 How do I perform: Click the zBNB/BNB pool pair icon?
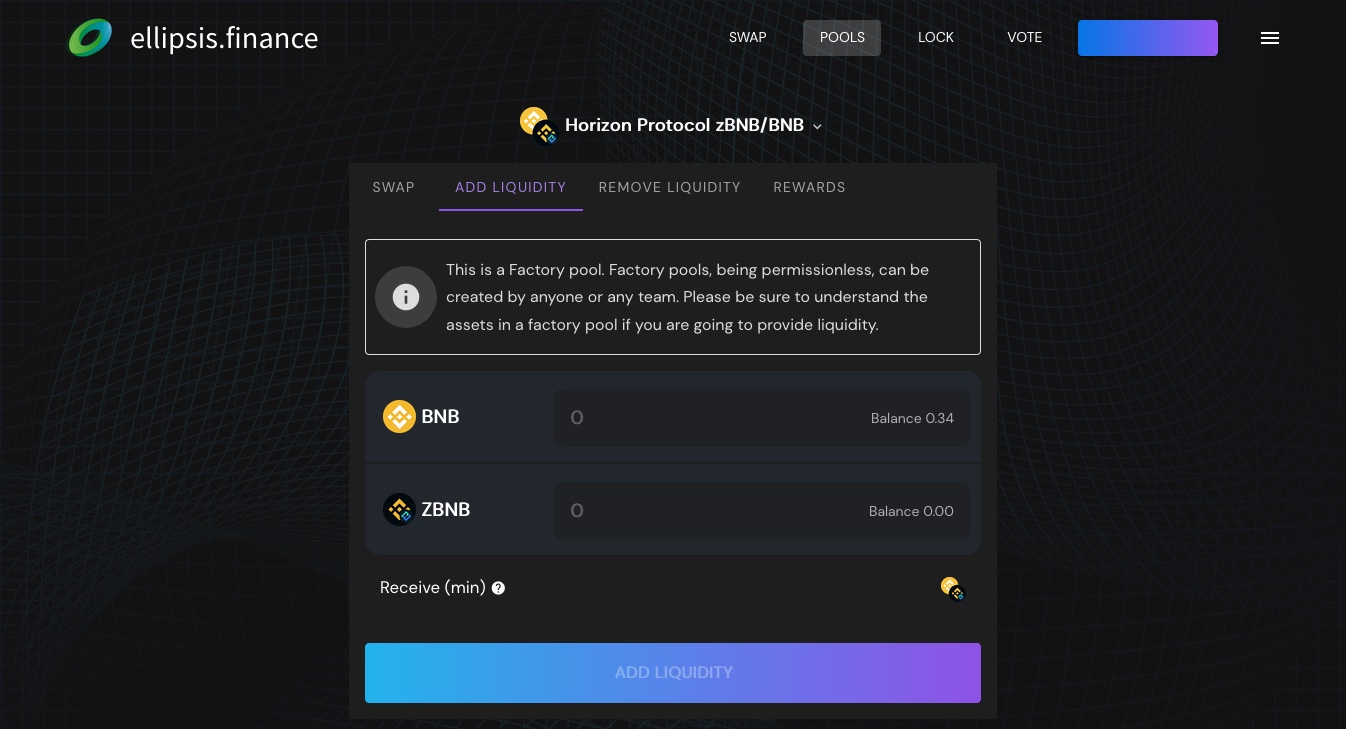pos(537,126)
